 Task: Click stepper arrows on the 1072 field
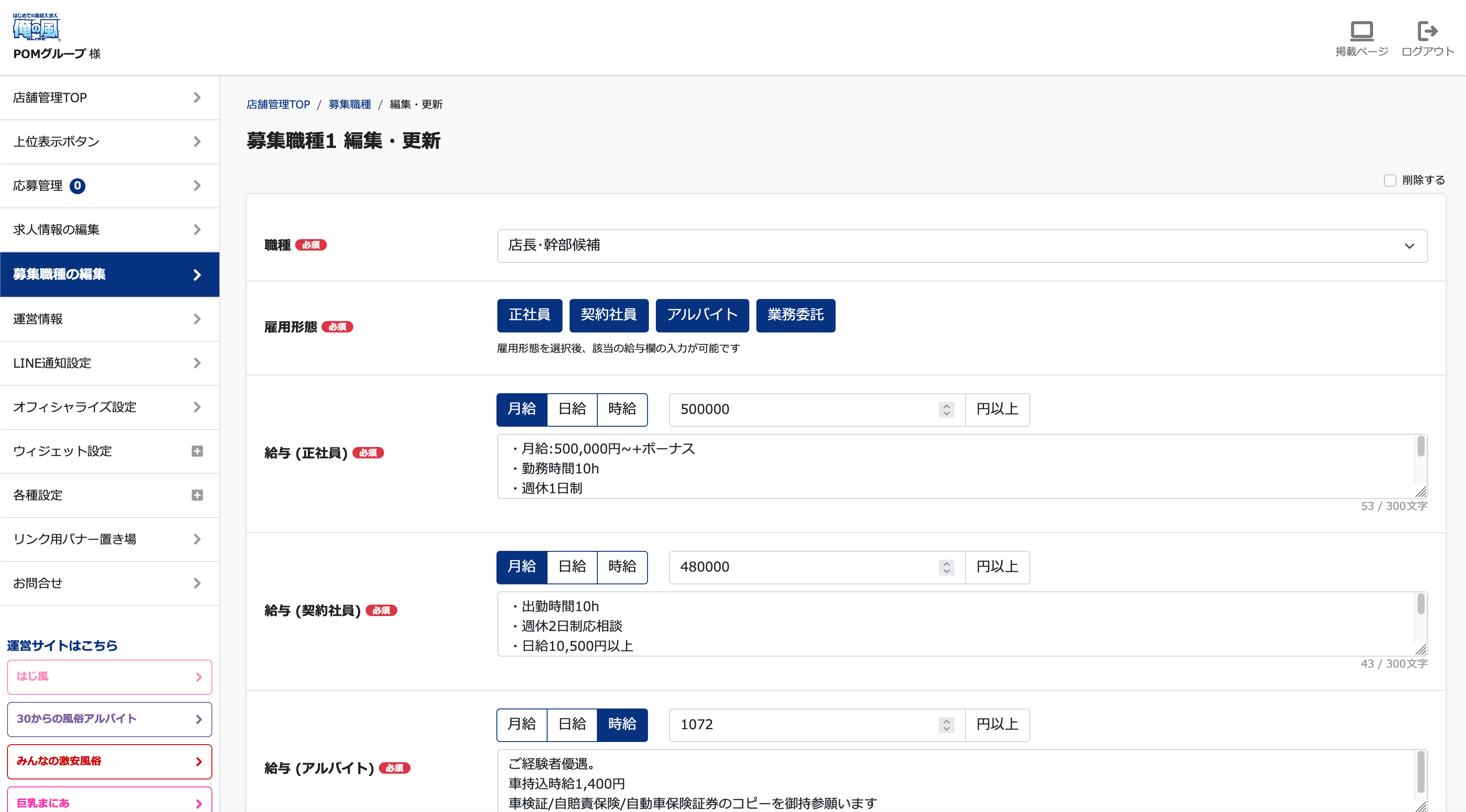click(x=946, y=725)
